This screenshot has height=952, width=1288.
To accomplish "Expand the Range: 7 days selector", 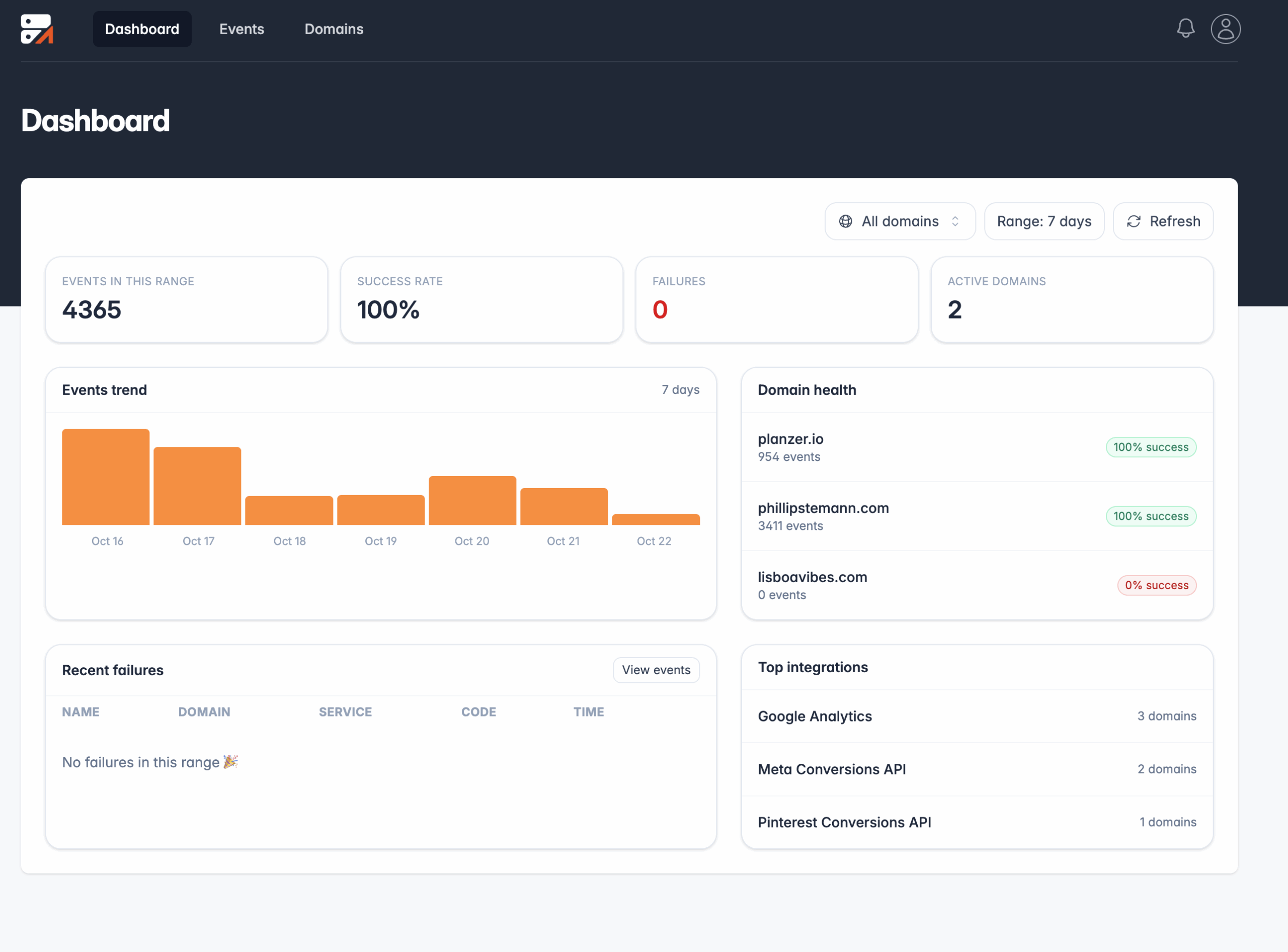I will point(1043,221).
